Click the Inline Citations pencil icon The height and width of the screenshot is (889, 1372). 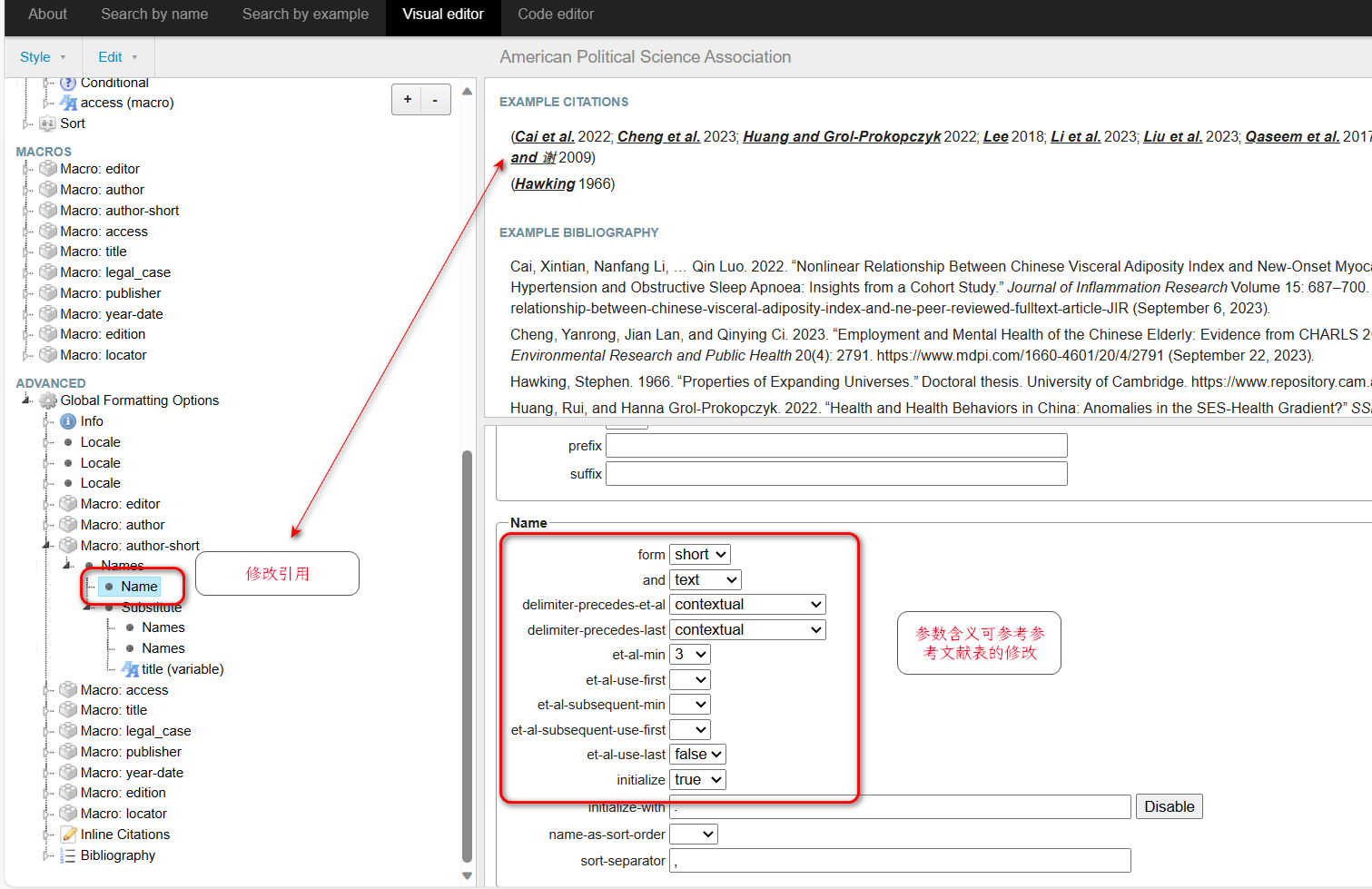[68, 835]
